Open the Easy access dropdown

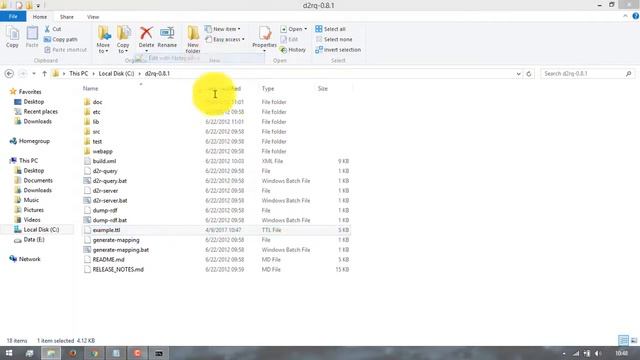point(225,39)
